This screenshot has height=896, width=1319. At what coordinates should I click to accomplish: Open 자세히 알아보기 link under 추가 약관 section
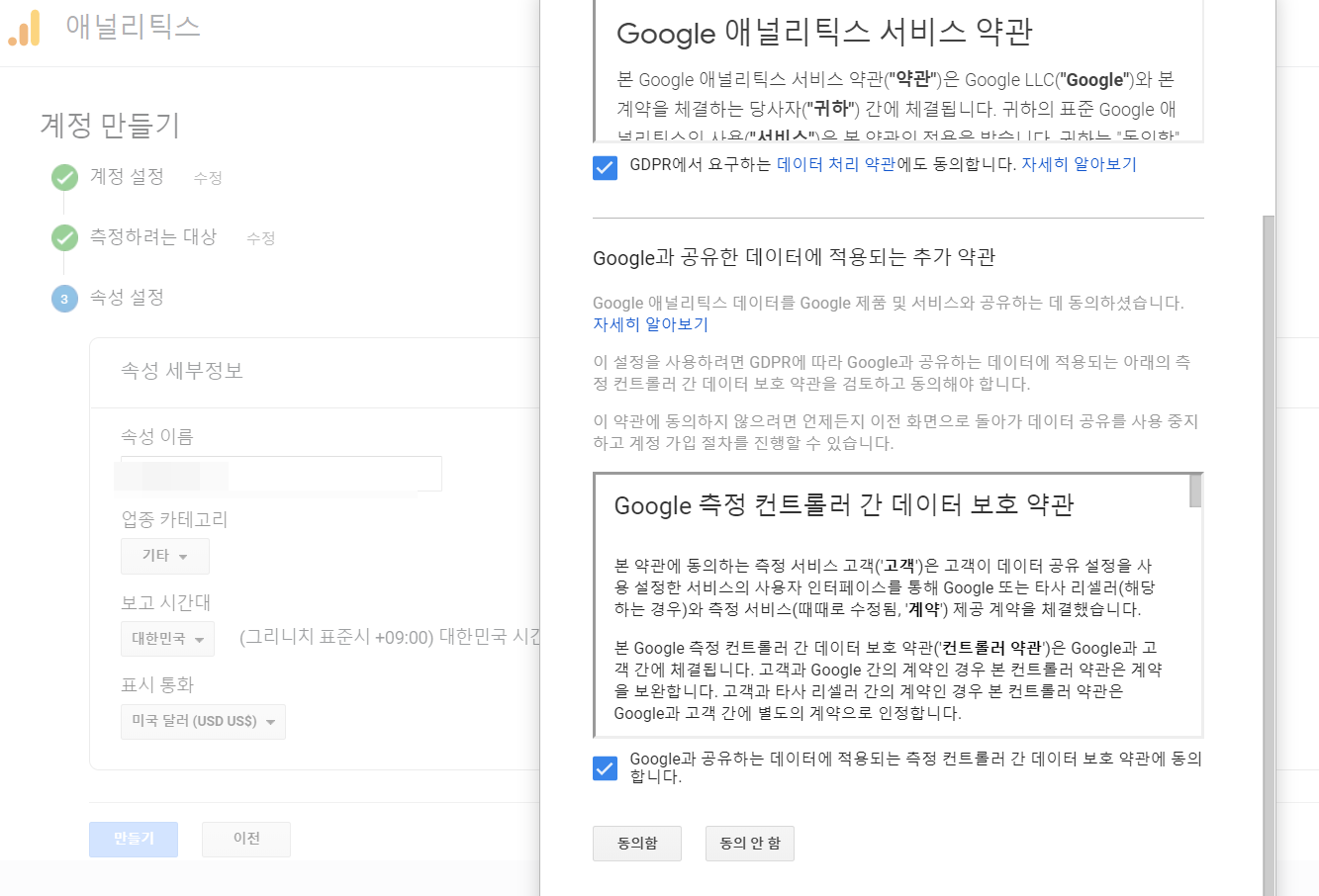point(650,324)
